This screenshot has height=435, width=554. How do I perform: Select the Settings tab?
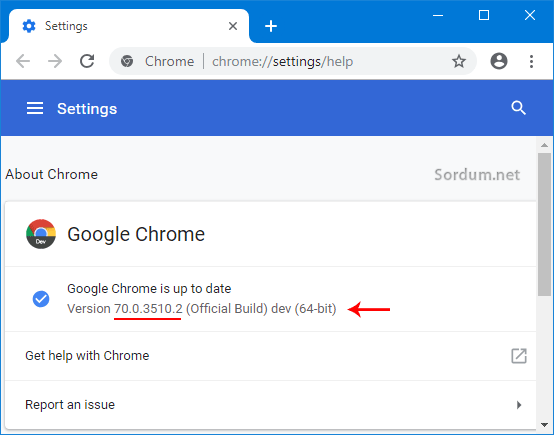[128, 26]
